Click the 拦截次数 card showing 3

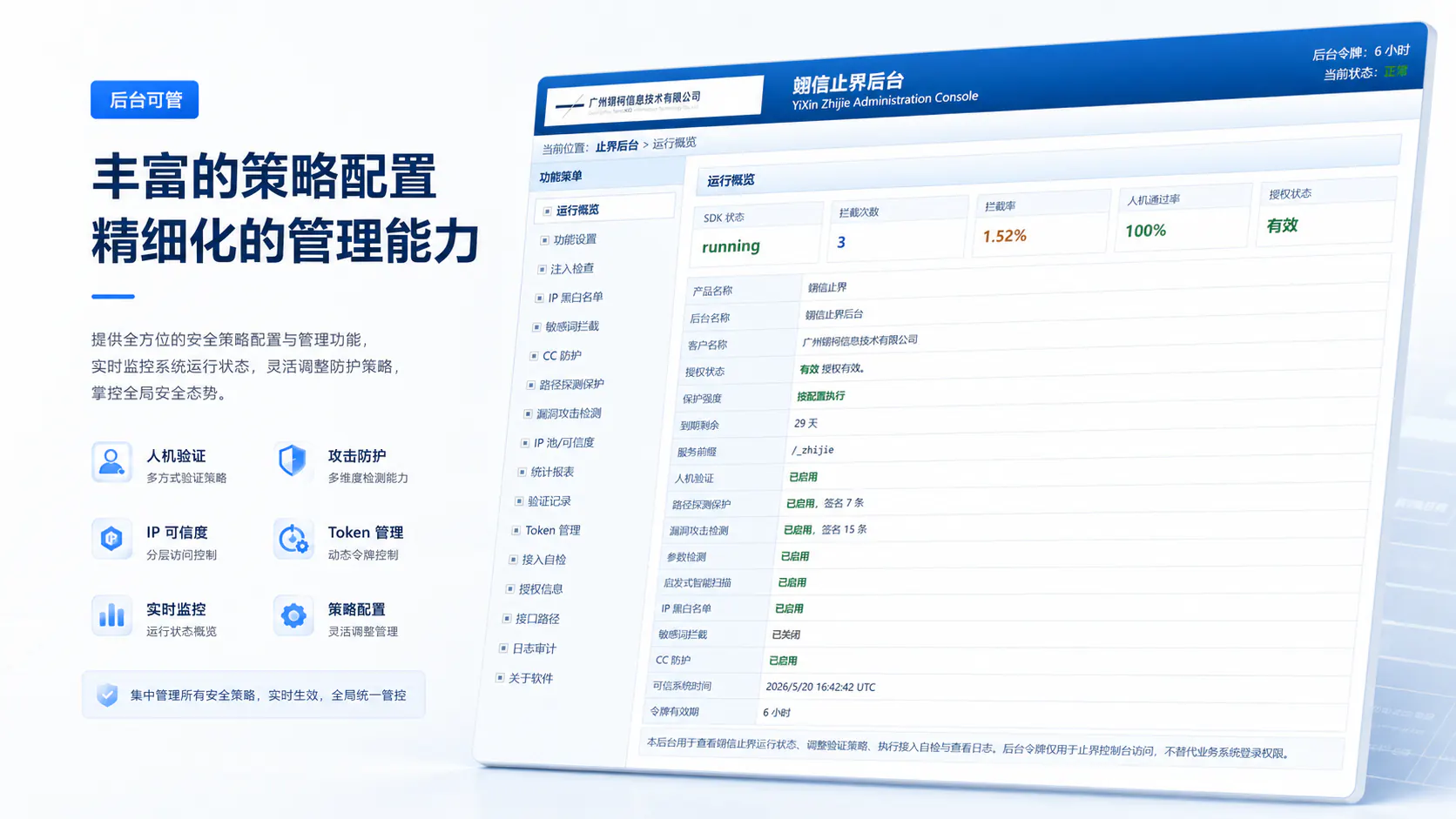(897, 227)
